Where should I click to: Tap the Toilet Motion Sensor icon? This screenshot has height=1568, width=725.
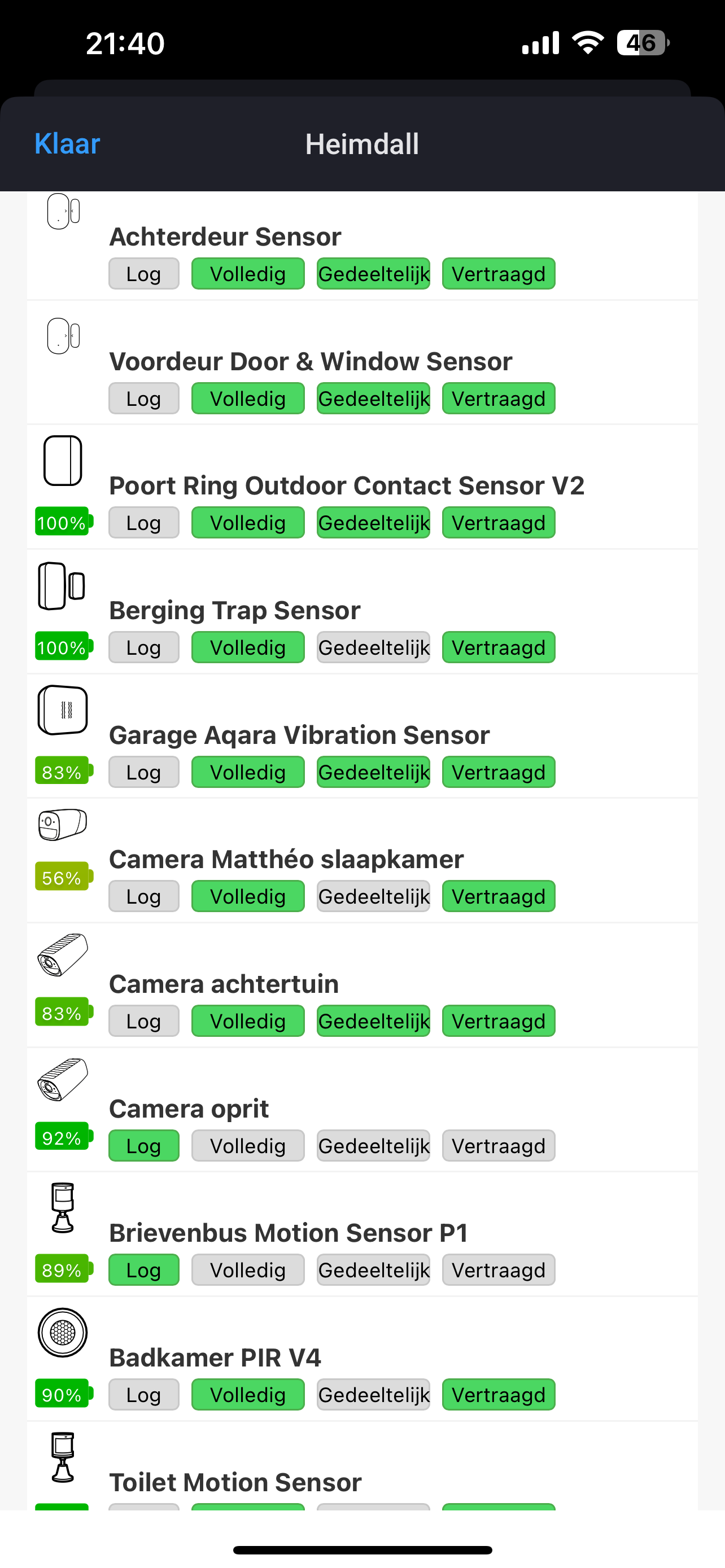63,1457
